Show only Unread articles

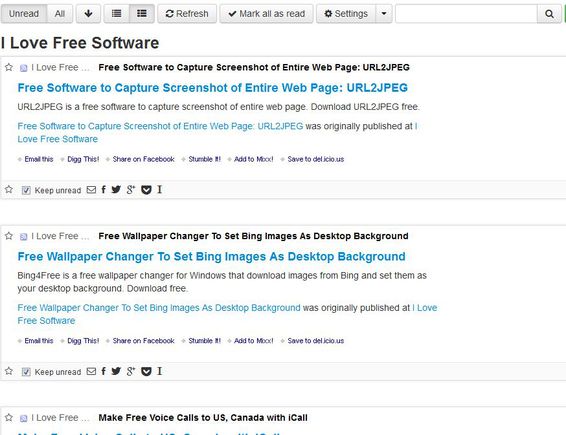click(24, 14)
